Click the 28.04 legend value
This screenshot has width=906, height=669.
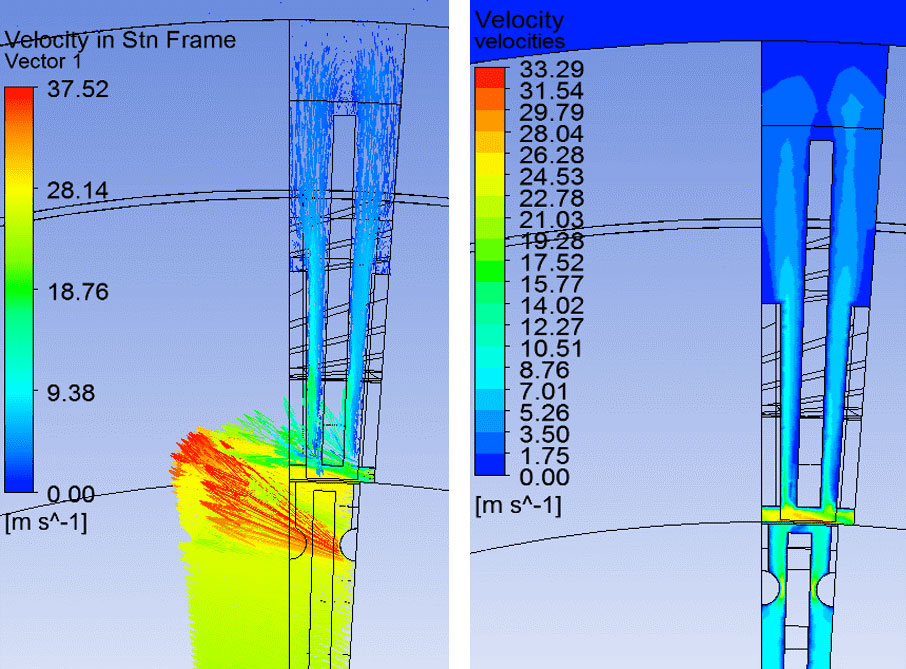[552, 134]
